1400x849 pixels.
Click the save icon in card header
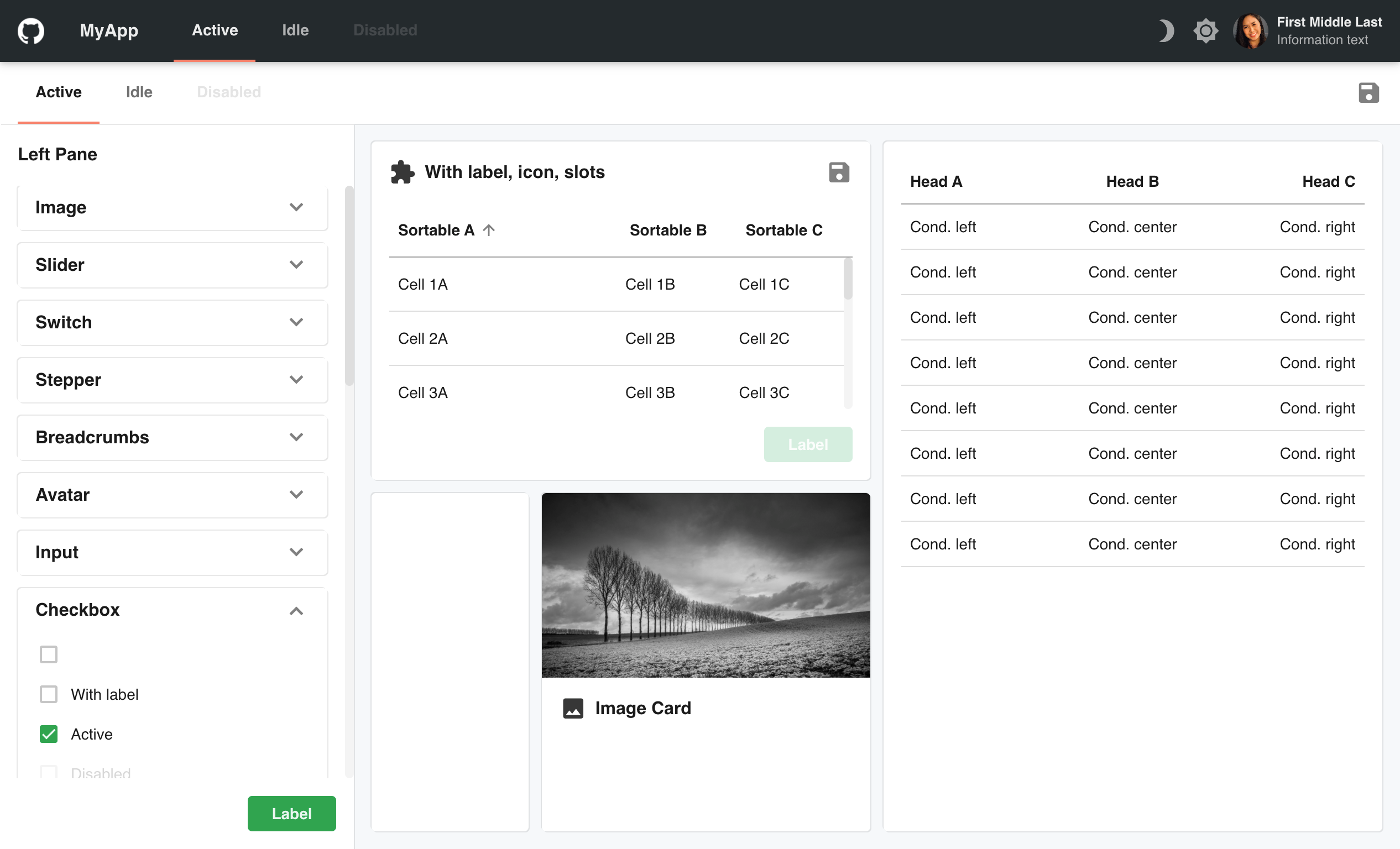[x=839, y=172]
